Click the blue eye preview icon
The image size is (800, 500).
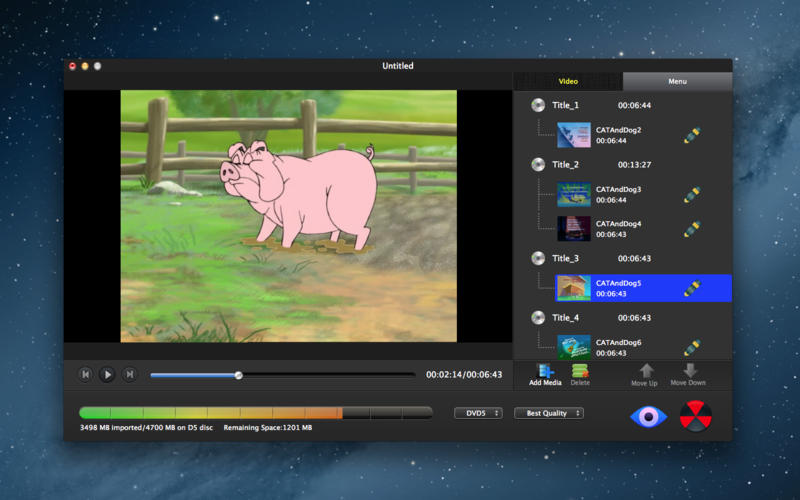pyautogui.click(x=648, y=416)
